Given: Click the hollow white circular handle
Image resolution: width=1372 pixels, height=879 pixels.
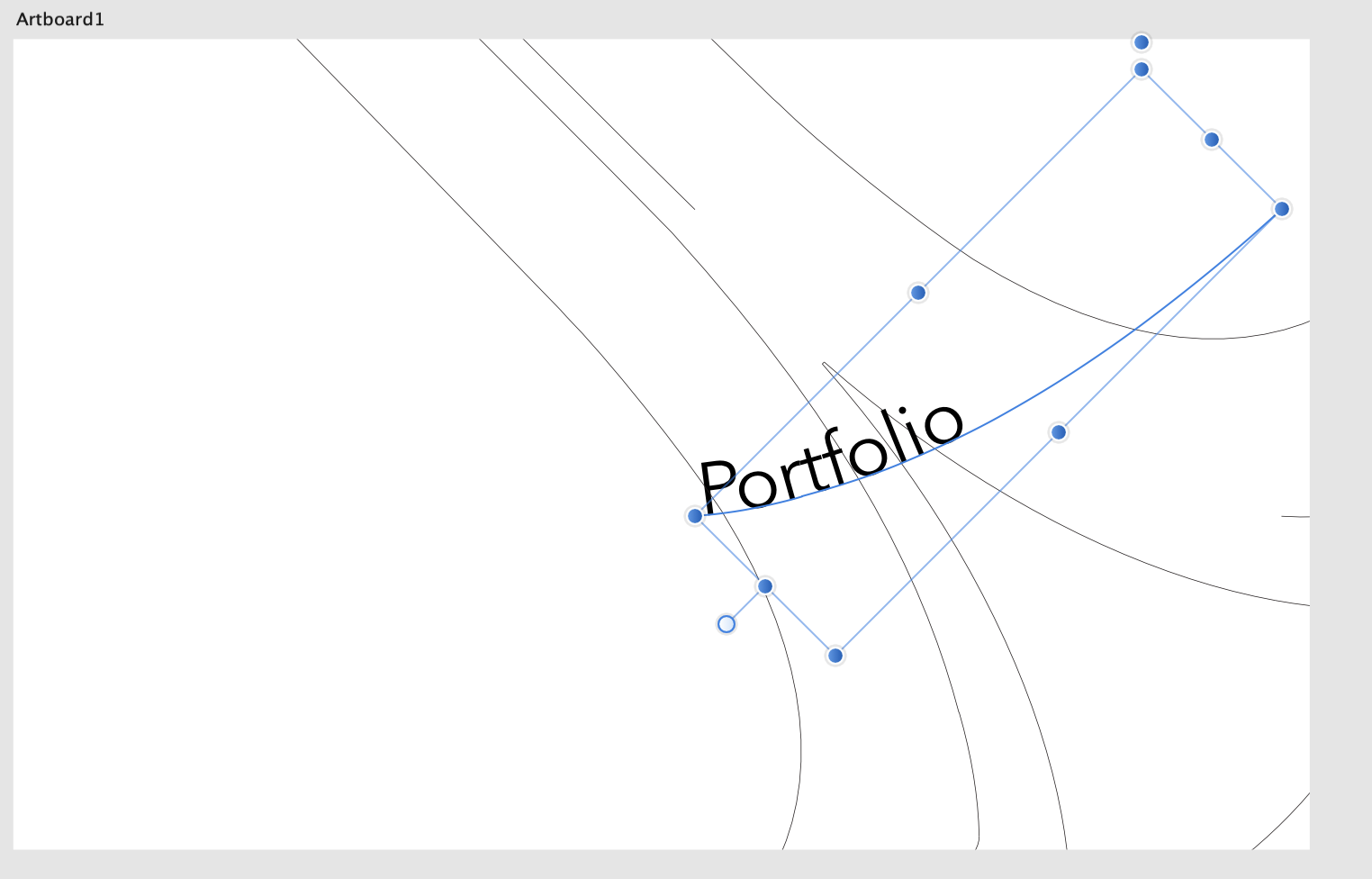Looking at the screenshot, I should pyautogui.click(x=727, y=624).
